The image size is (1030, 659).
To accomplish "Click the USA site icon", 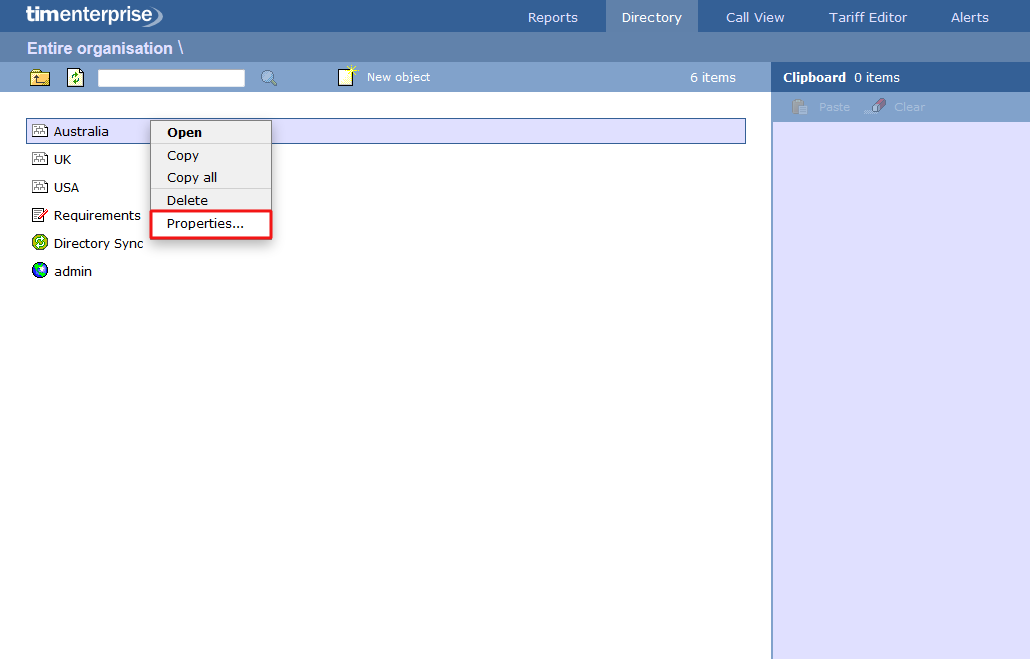I will pos(40,187).
